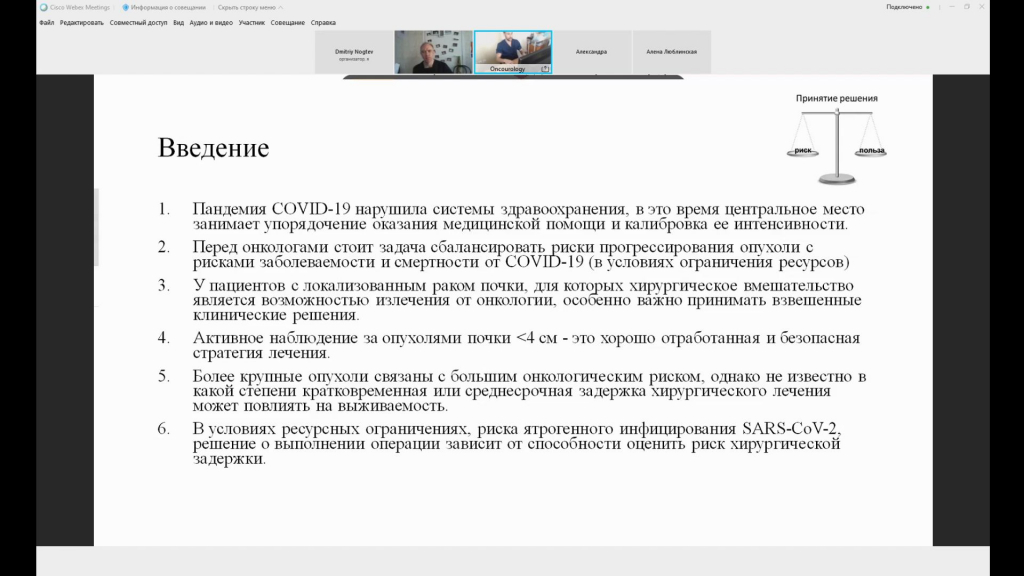The height and width of the screenshot is (576, 1024).
Task: Select Dmitriy Nogtev participant tile
Action: tap(353, 52)
